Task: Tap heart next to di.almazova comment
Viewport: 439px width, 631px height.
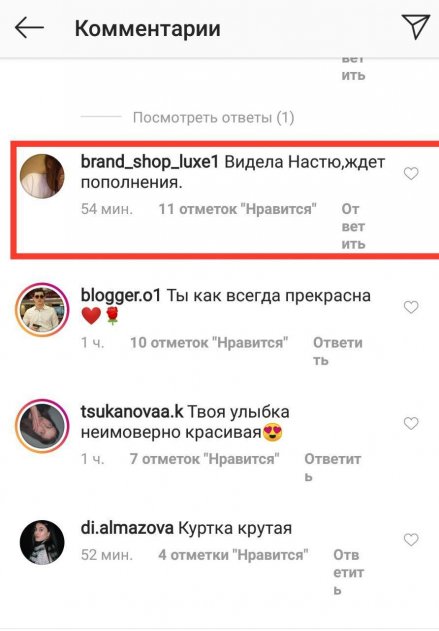Action: click(x=411, y=540)
